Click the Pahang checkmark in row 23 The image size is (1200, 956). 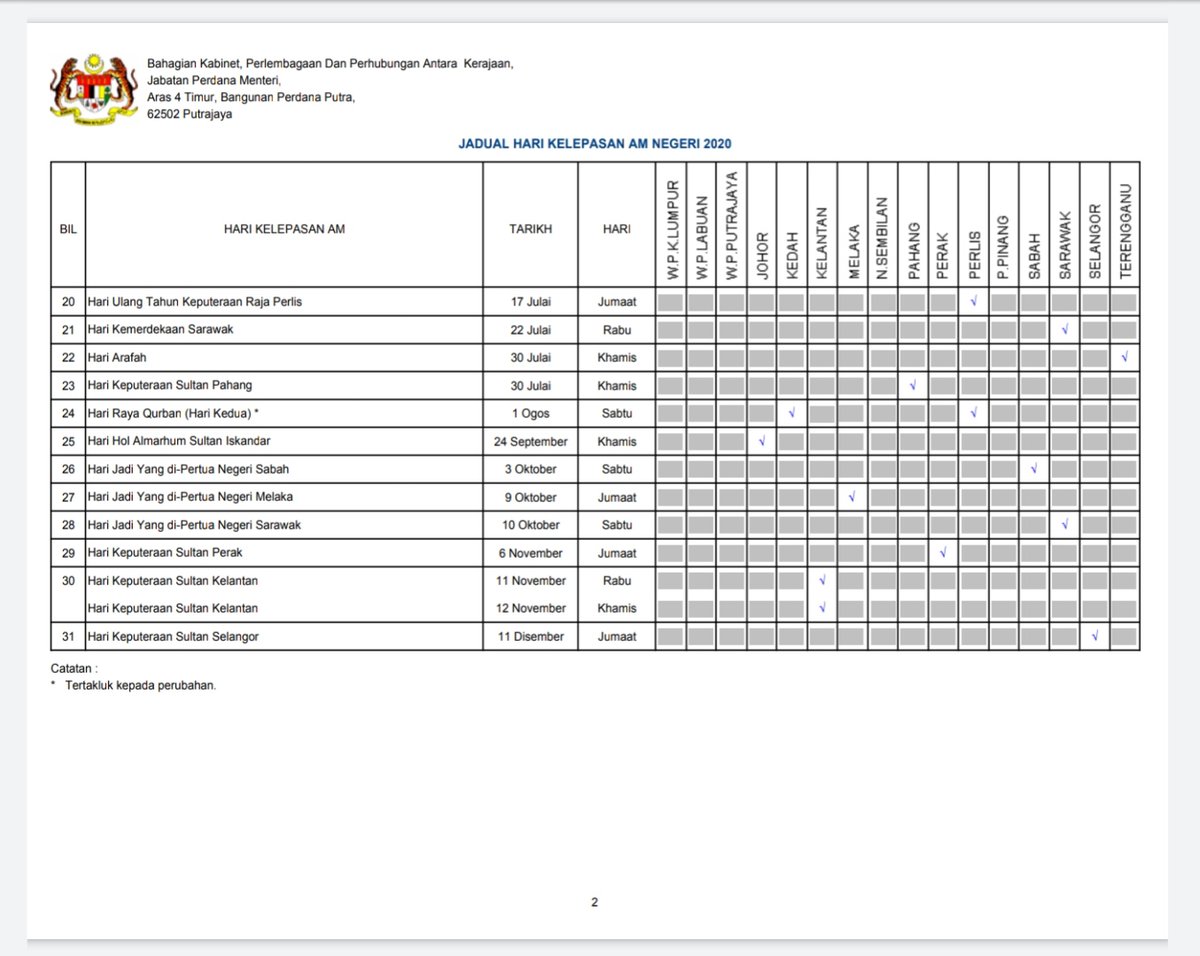point(913,385)
